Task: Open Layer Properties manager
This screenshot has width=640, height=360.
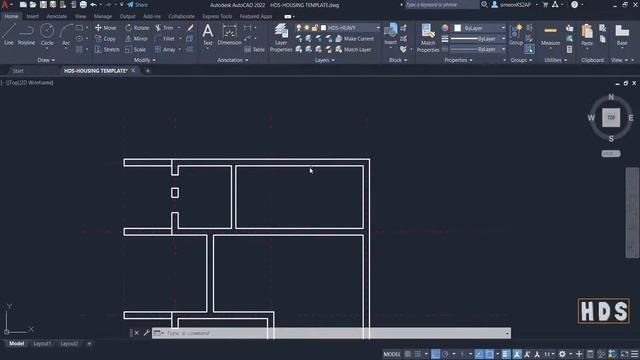Action: 281,38
